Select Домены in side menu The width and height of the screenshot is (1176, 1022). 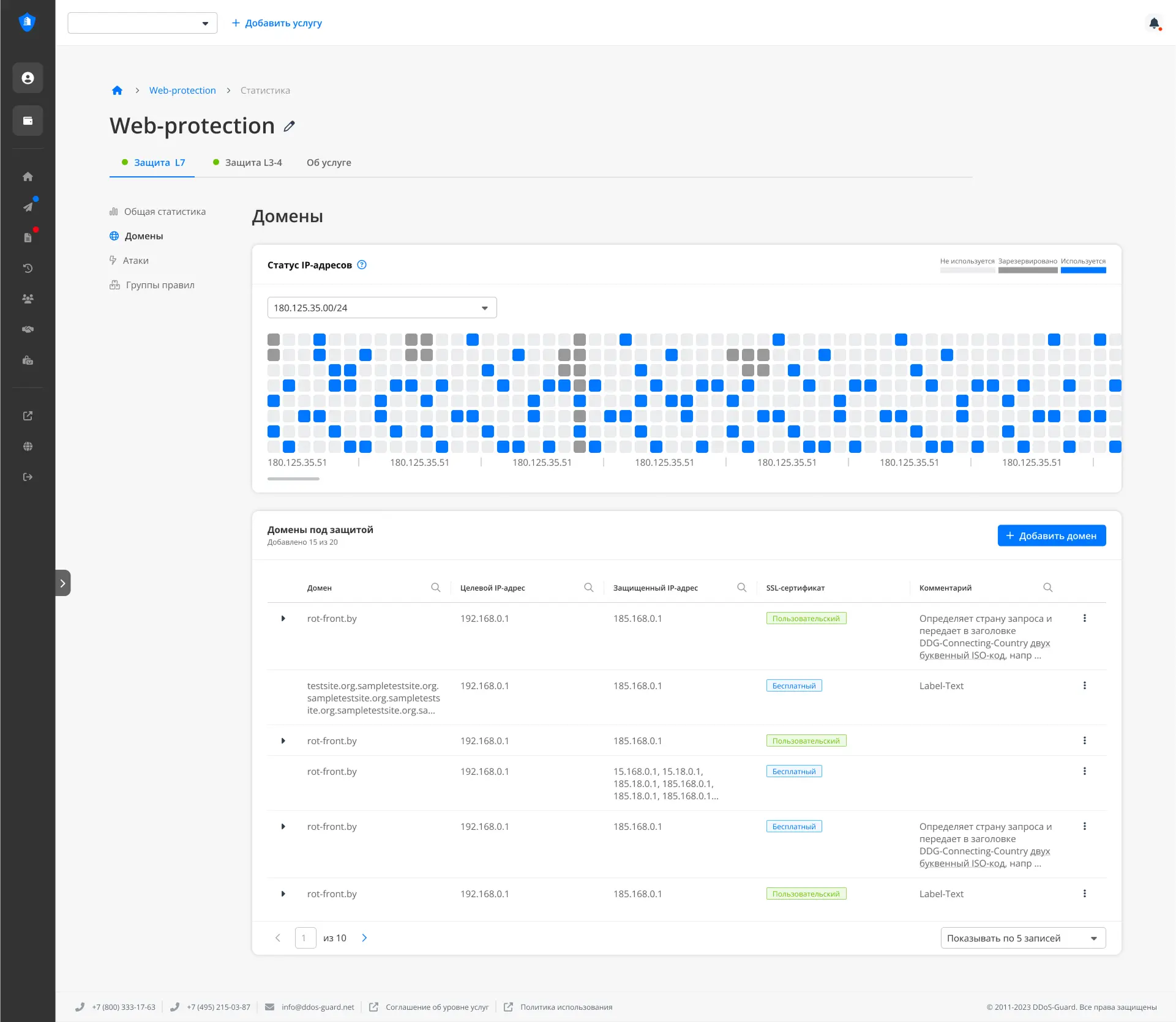point(137,236)
